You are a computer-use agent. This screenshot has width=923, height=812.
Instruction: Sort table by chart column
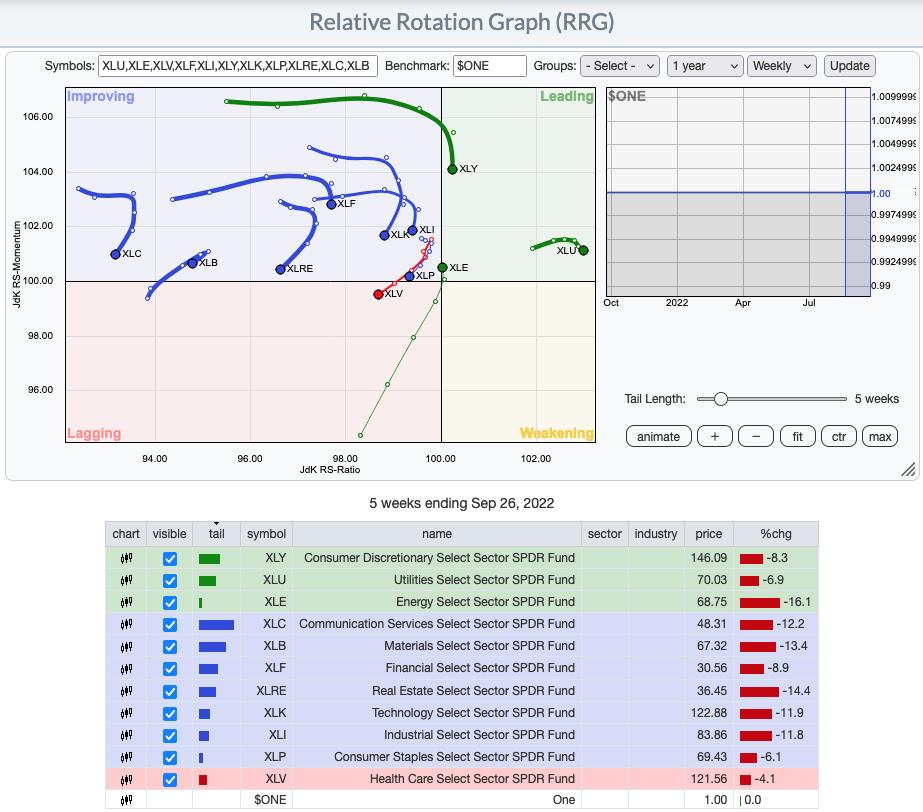(x=126, y=534)
